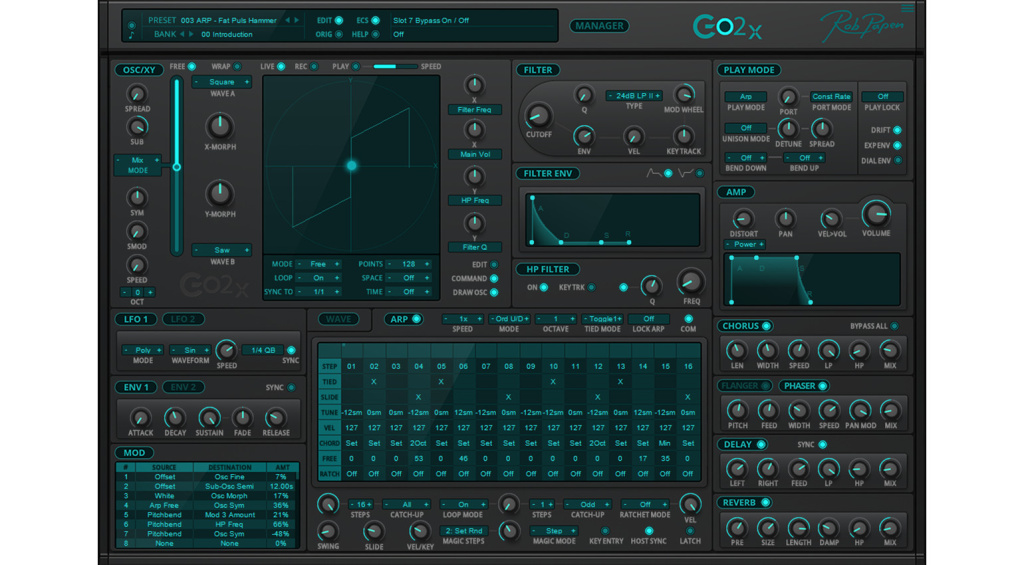Click the XY pad center point
The height and width of the screenshot is (565, 1024).
(x=351, y=166)
